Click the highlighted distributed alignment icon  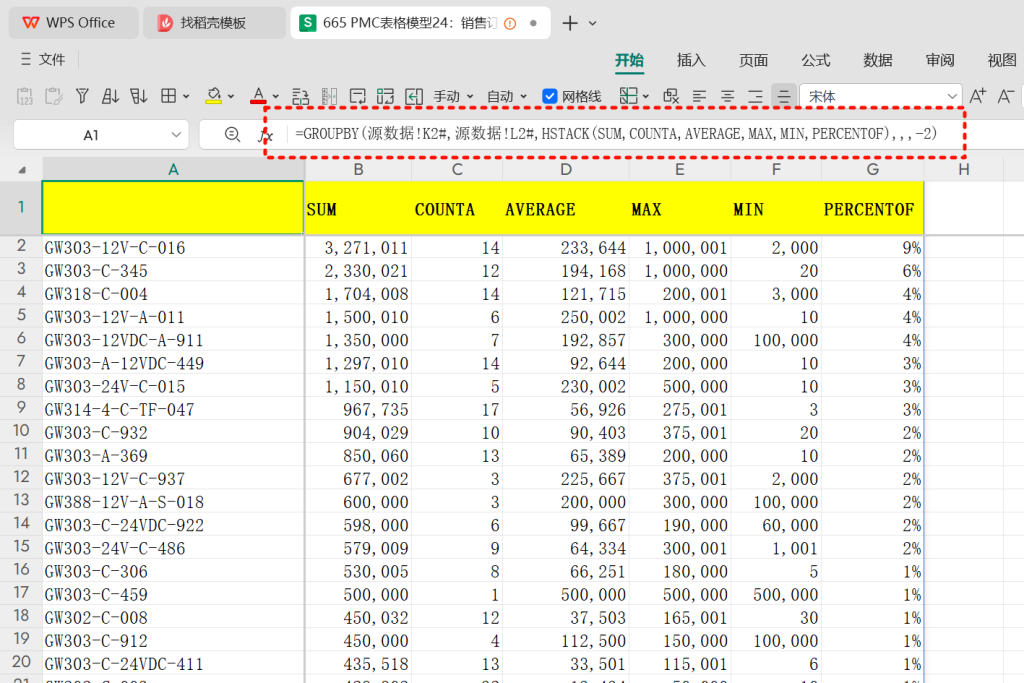(x=784, y=97)
